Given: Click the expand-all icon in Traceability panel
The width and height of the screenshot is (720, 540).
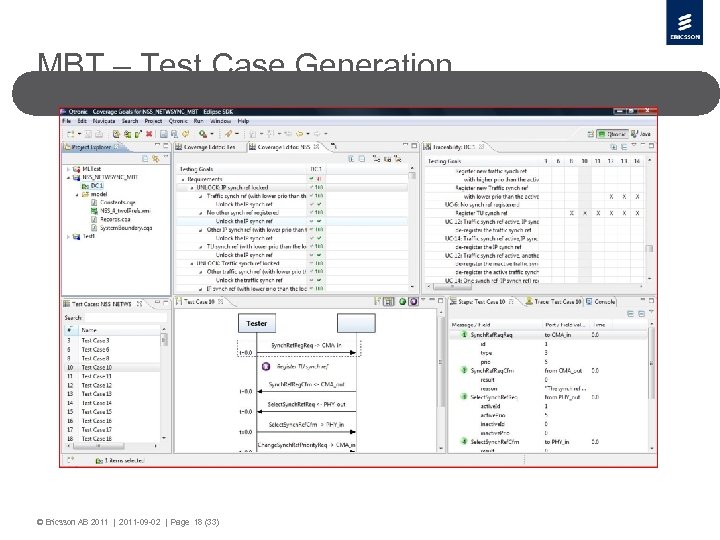Looking at the screenshot, I should click(x=613, y=147).
